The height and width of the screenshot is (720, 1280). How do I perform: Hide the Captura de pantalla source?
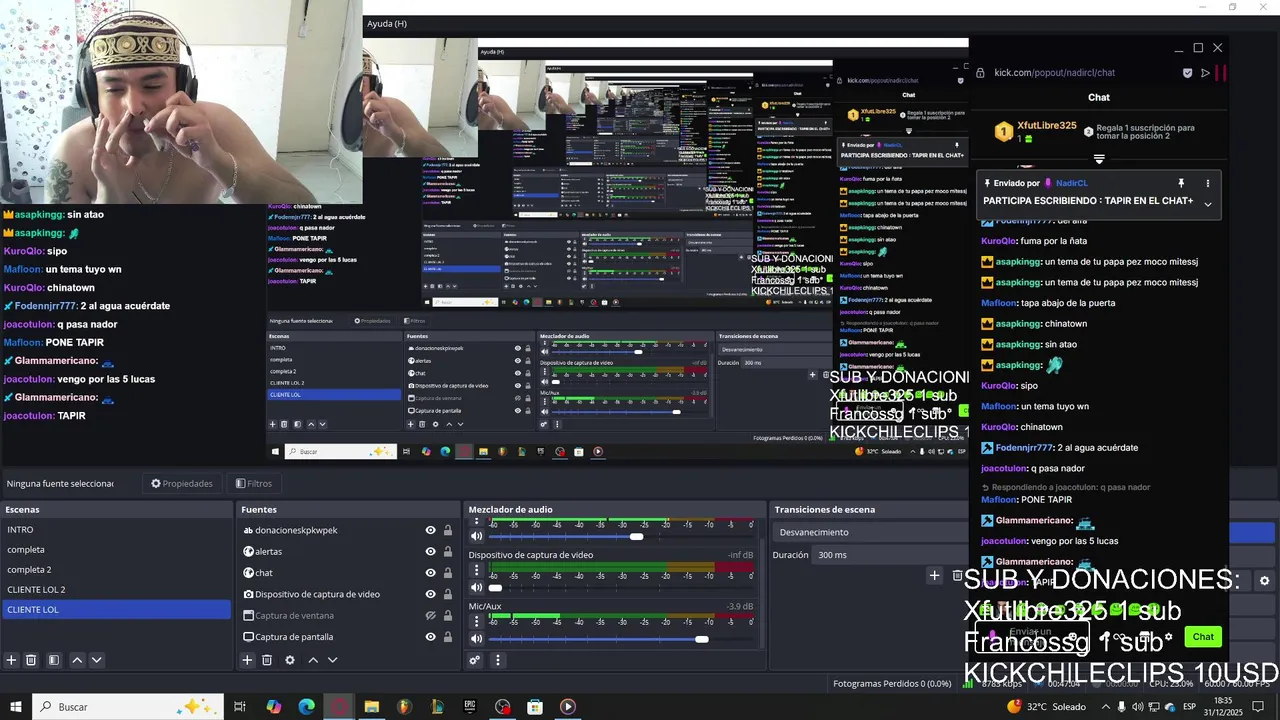click(430, 637)
